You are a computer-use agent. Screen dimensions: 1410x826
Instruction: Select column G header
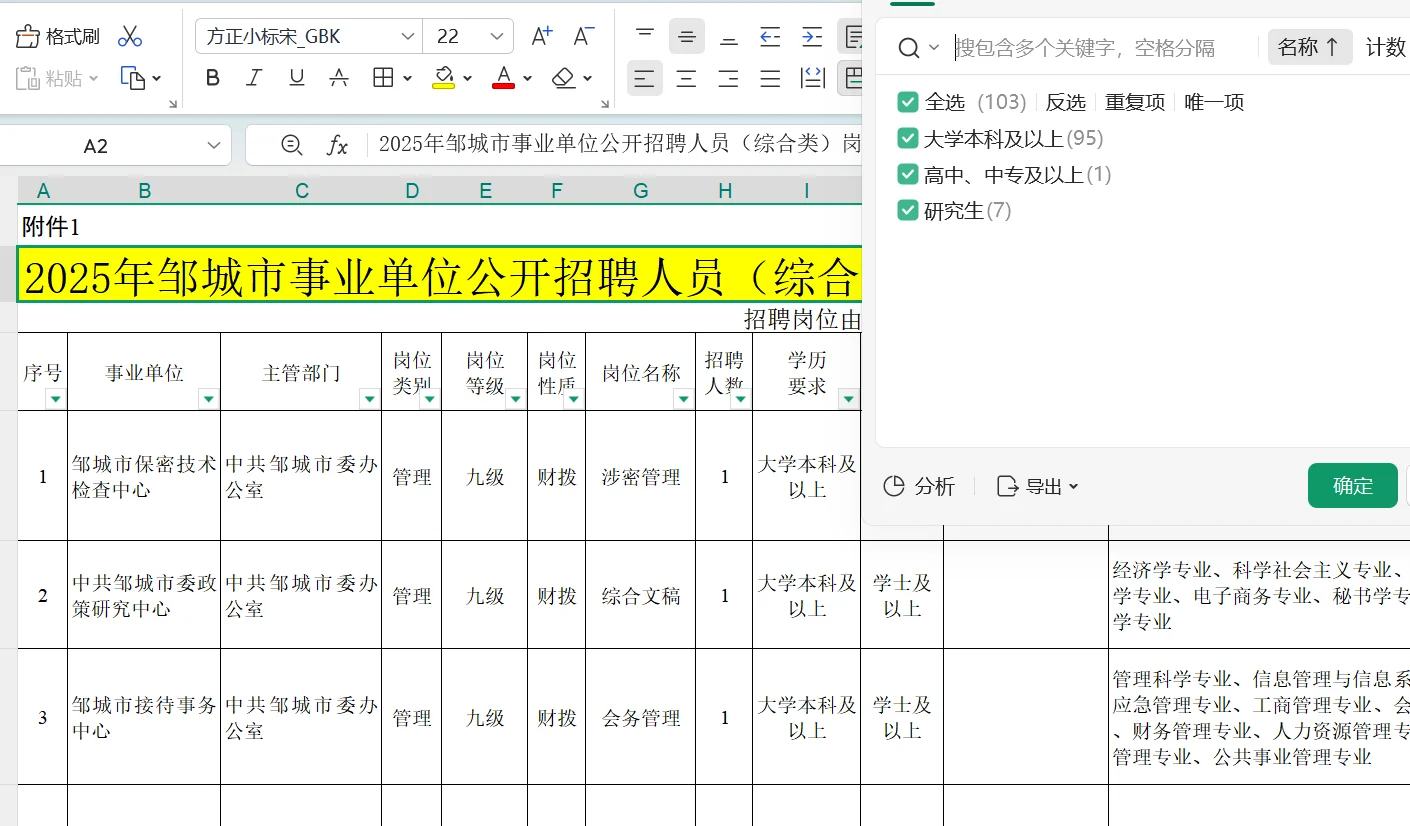click(641, 191)
